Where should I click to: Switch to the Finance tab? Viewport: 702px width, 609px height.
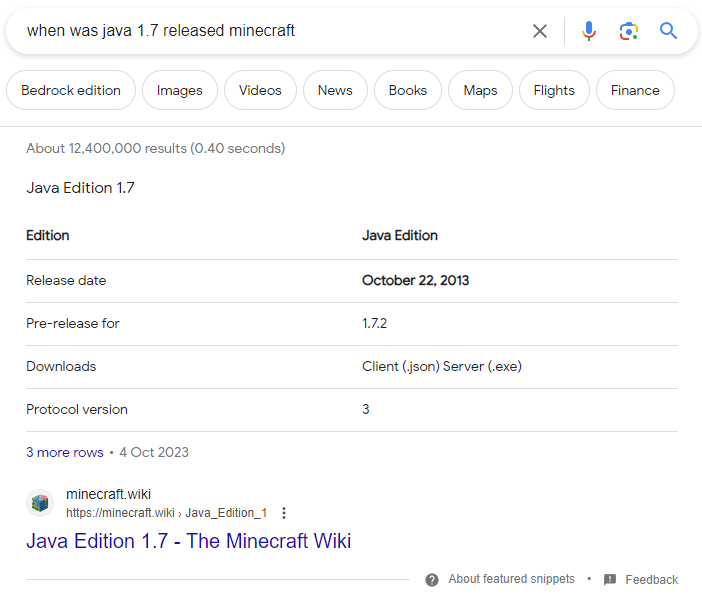pos(635,90)
